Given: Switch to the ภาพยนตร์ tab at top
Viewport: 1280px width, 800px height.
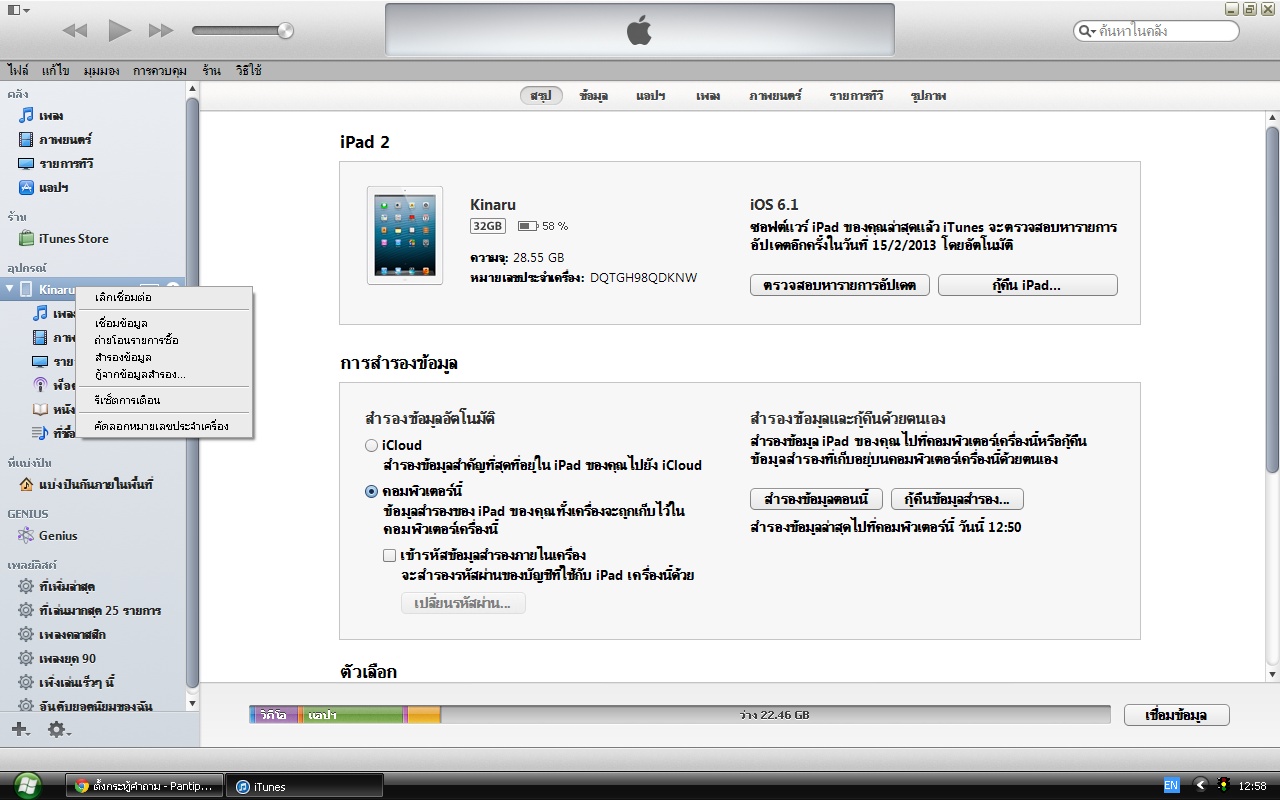Looking at the screenshot, I should click(776, 95).
